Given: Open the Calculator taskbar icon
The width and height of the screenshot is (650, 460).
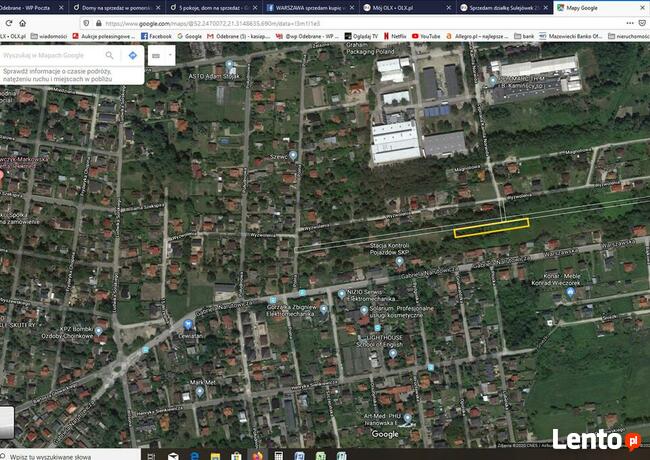Looking at the screenshot, I should pyautogui.click(x=278, y=455).
